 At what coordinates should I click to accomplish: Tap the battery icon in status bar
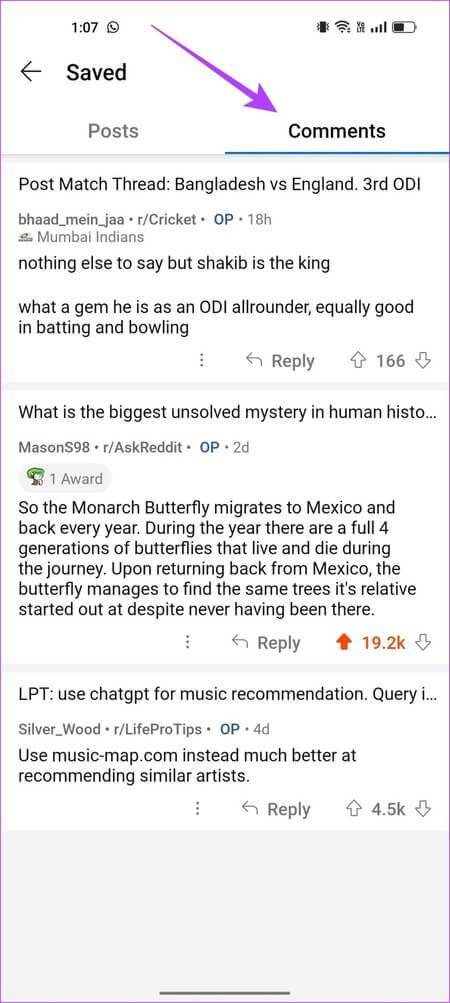pyautogui.click(x=405, y=28)
